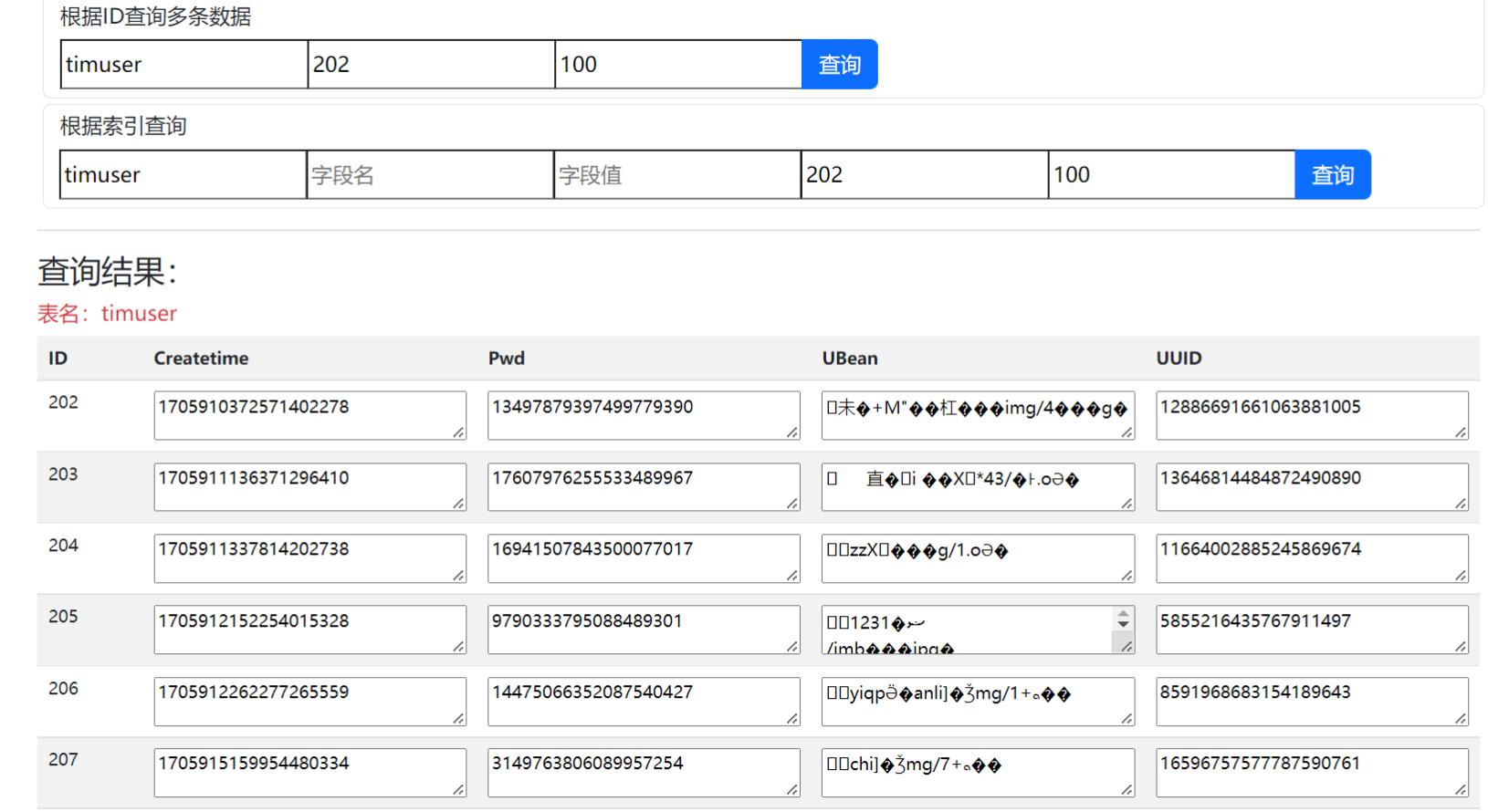
Task: Click the timuser table name field in the index query section
Action: (x=183, y=174)
